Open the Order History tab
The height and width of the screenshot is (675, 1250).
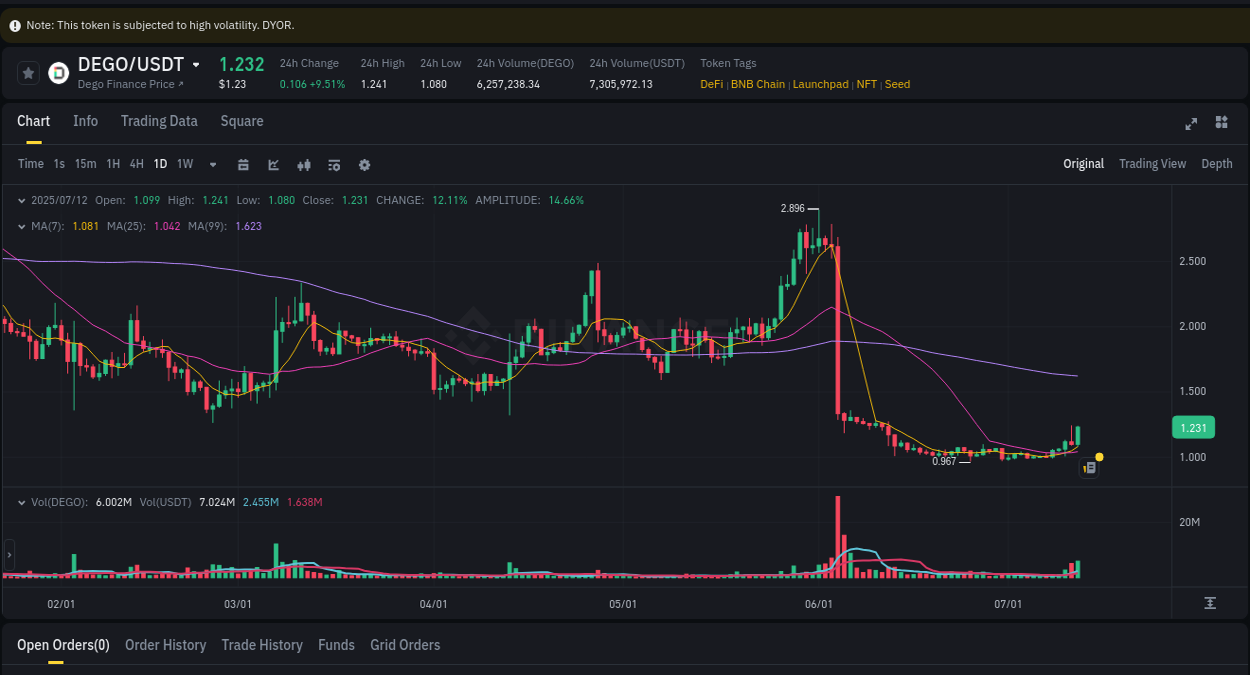coord(165,645)
